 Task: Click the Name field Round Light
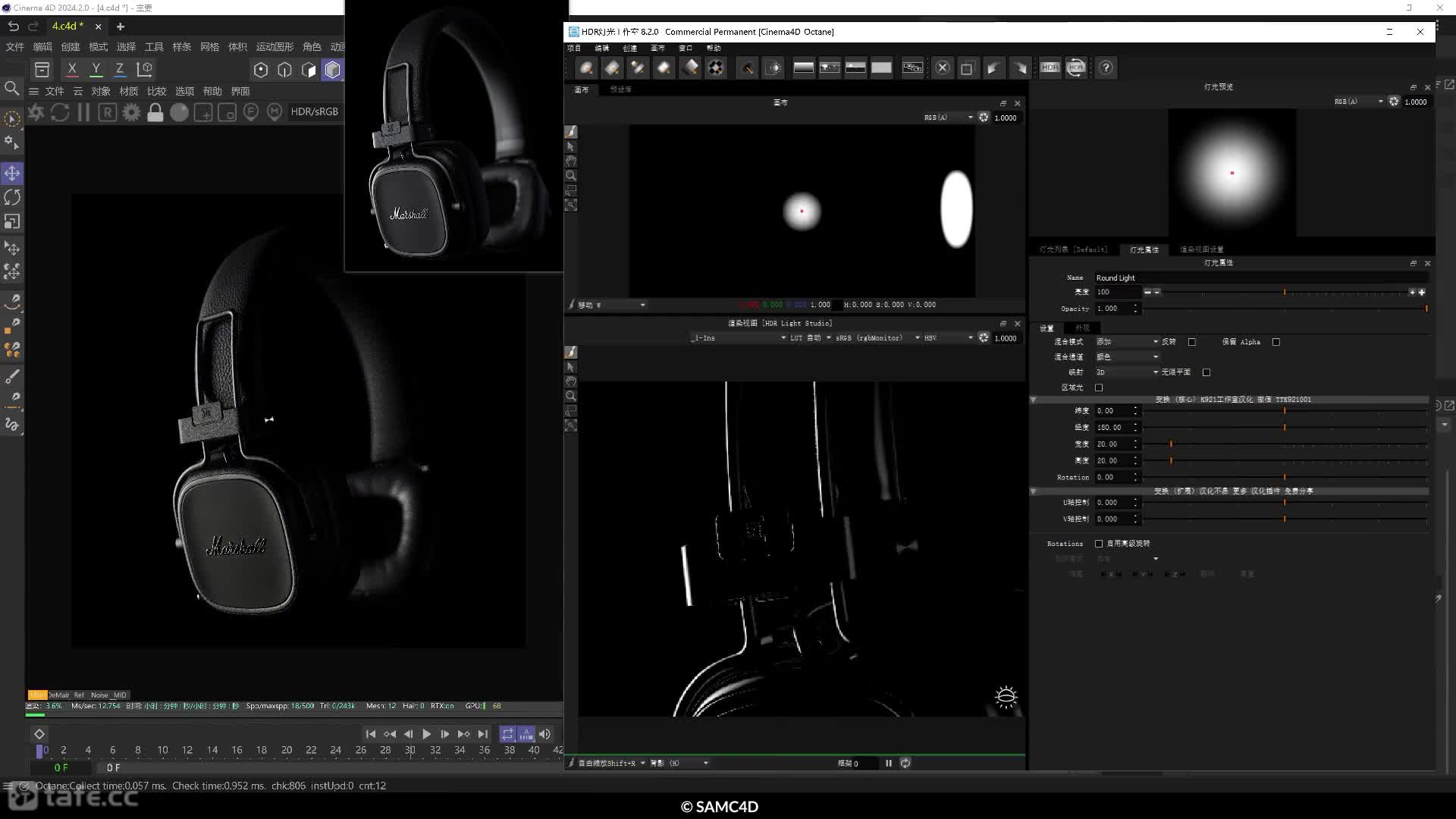click(x=1262, y=278)
